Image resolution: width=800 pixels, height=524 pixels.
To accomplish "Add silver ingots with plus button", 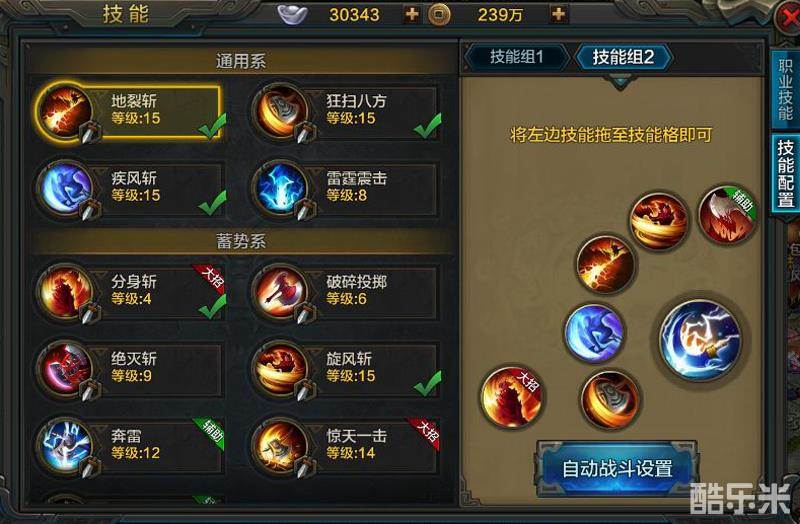I will pos(411,14).
